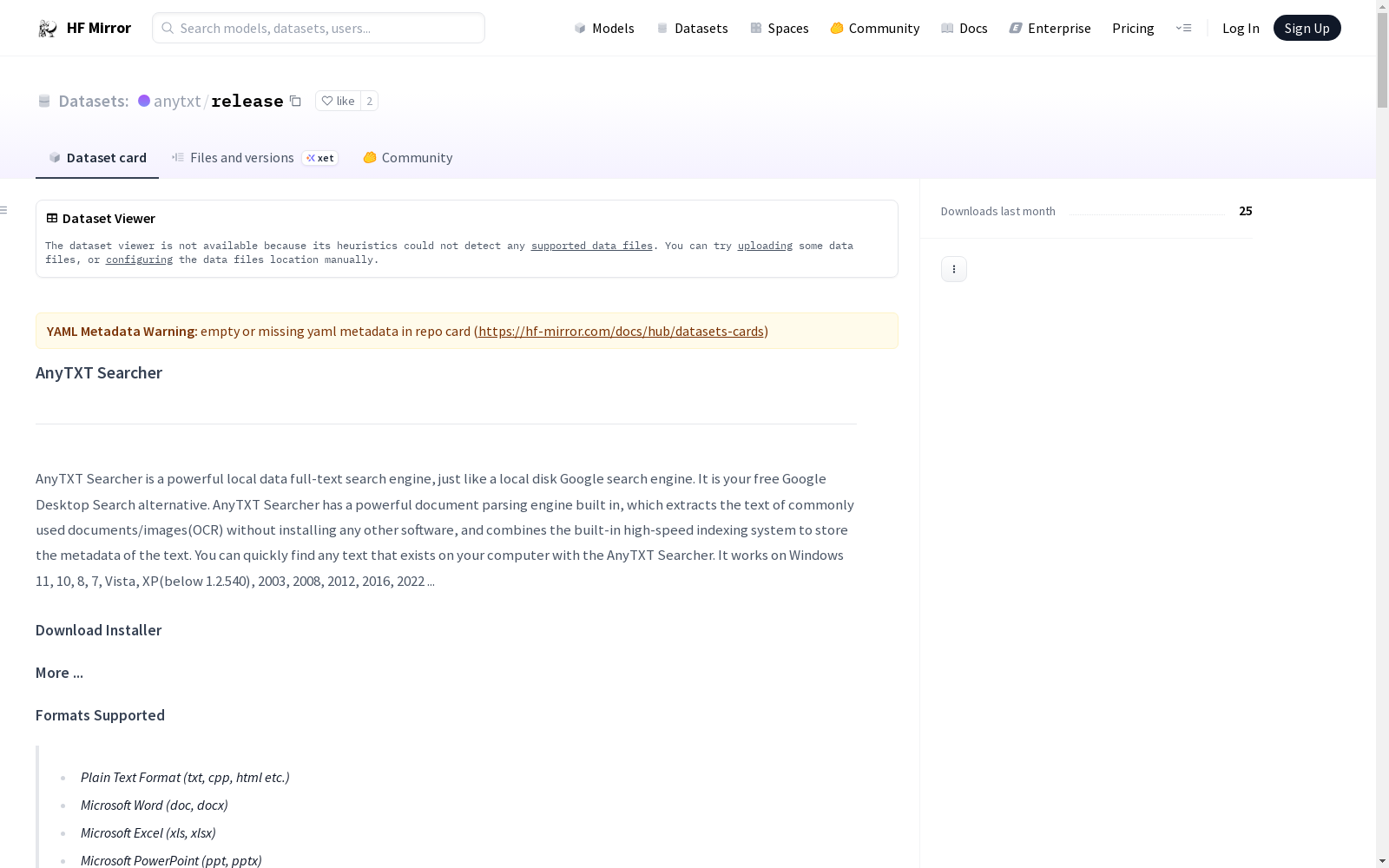Screen dimensions: 1389x868
Task: Click Log In
Action: (1241, 28)
